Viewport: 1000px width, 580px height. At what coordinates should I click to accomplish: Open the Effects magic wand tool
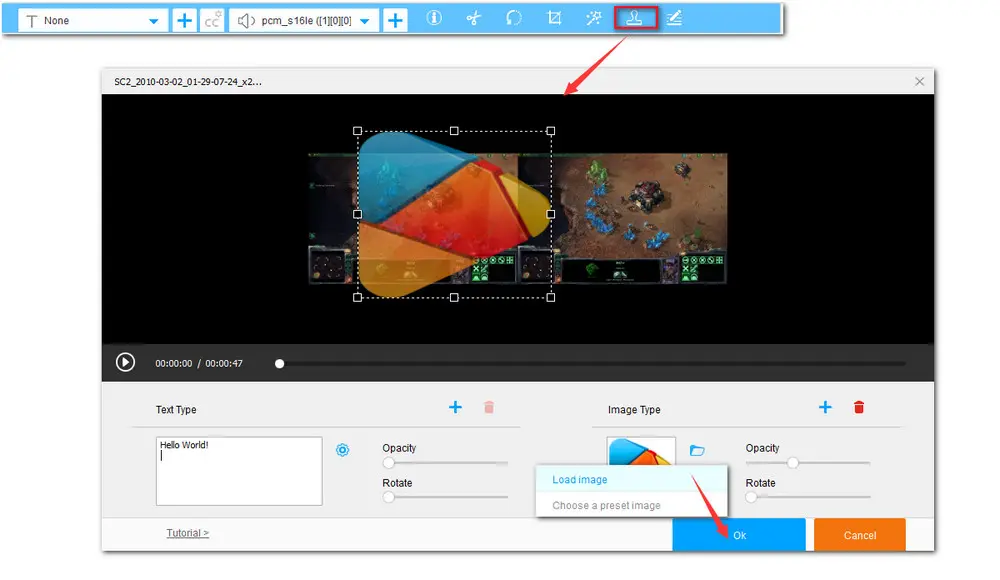[594, 18]
